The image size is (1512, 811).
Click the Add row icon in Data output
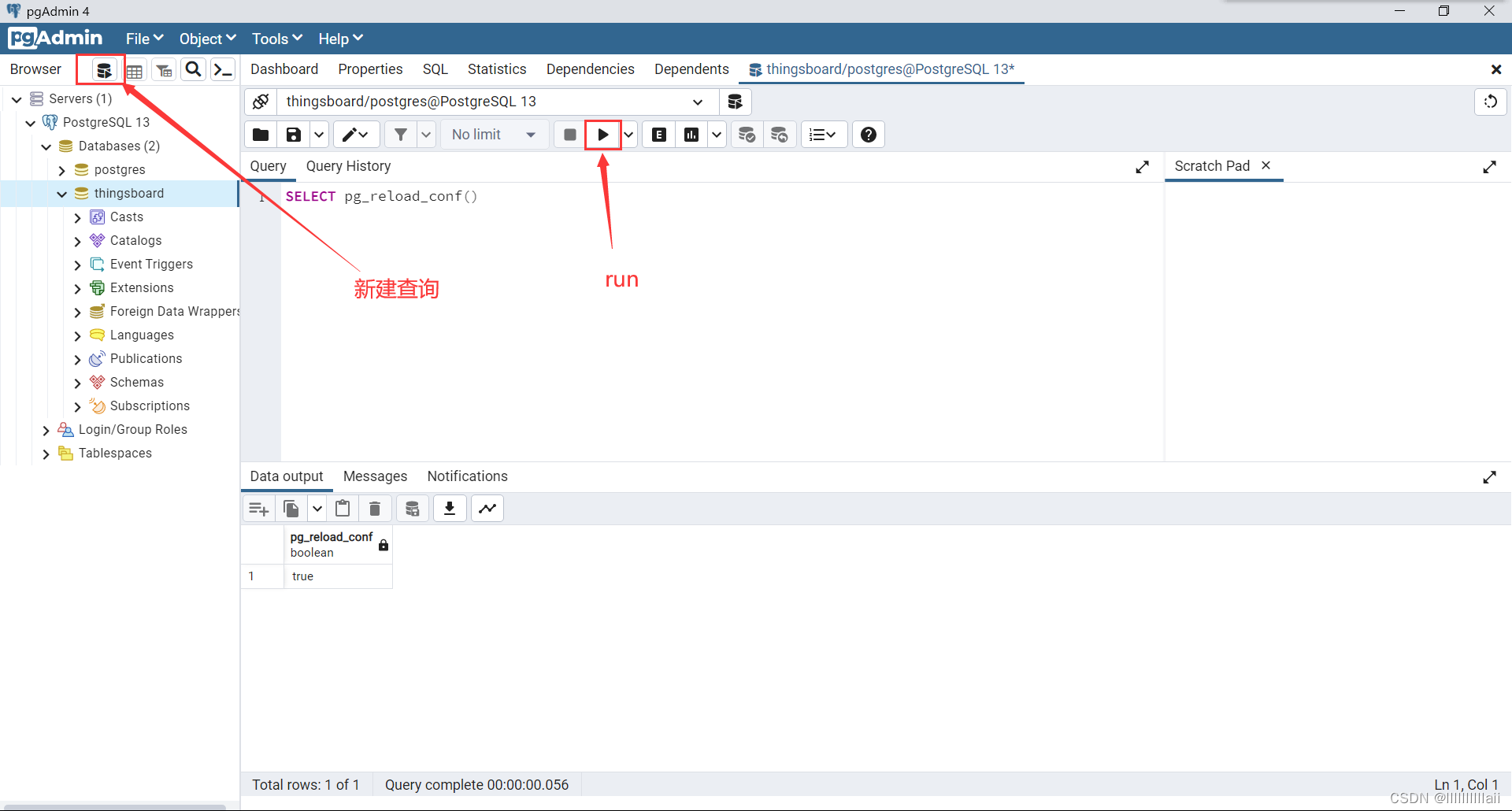coord(258,509)
